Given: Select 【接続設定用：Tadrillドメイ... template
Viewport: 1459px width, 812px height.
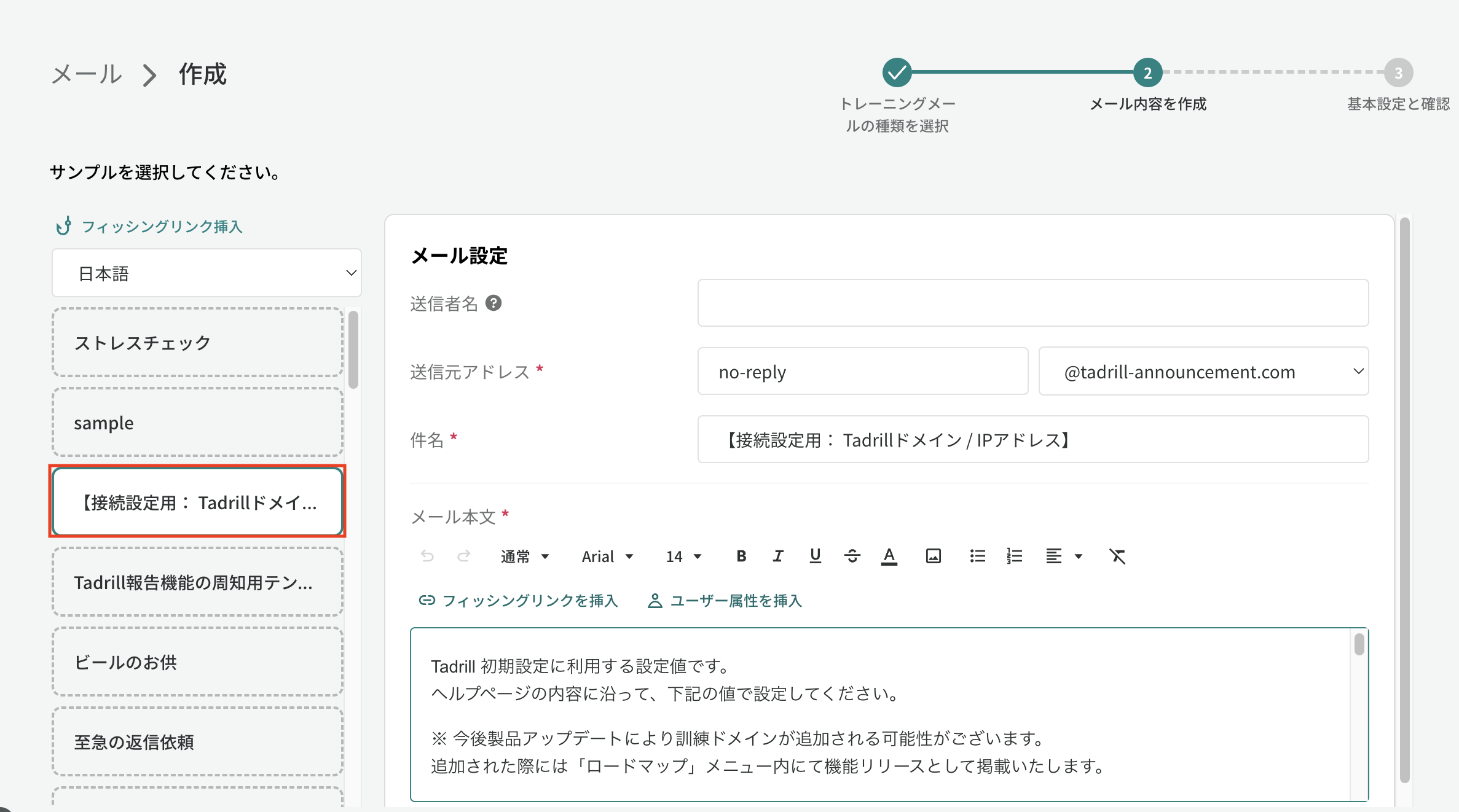Looking at the screenshot, I should [x=197, y=502].
